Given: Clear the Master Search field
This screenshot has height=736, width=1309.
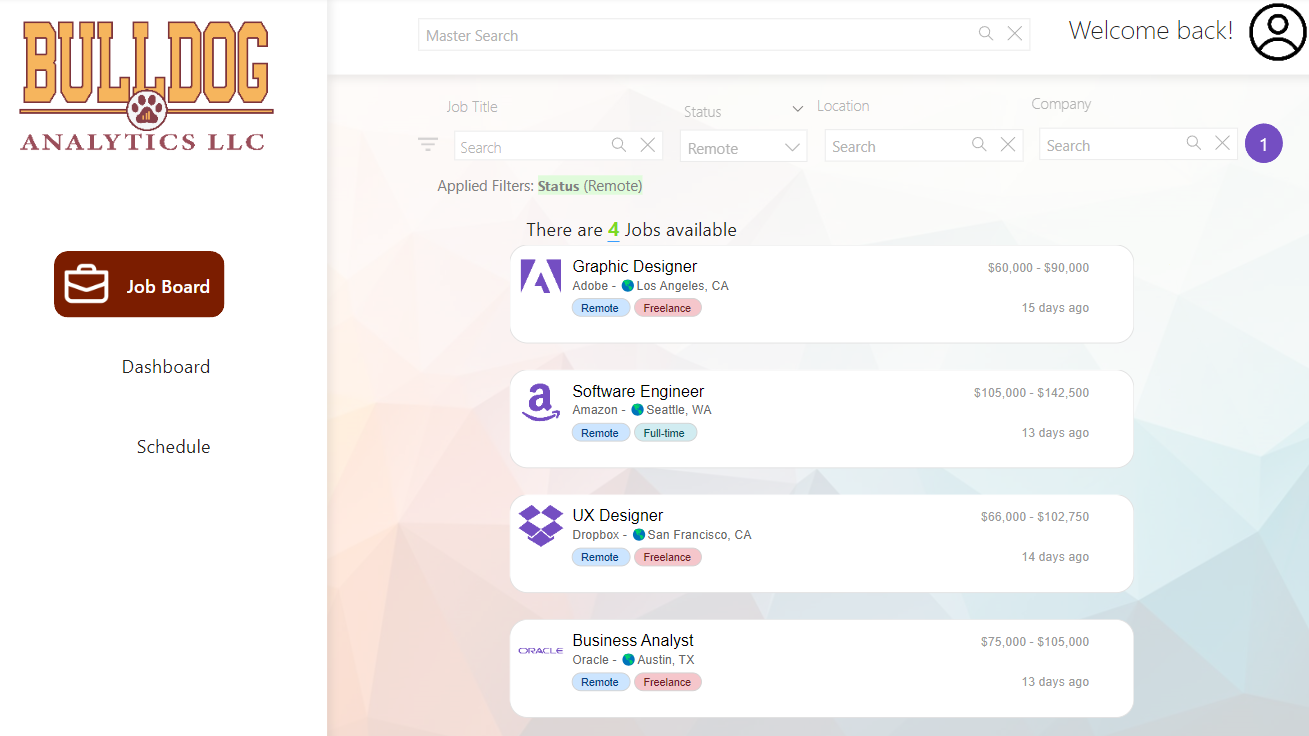Looking at the screenshot, I should [x=1015, y=34].
